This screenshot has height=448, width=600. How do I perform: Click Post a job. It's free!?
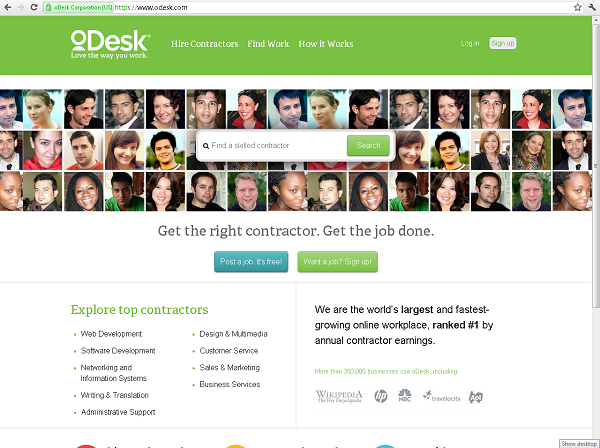tap(251, 262)
